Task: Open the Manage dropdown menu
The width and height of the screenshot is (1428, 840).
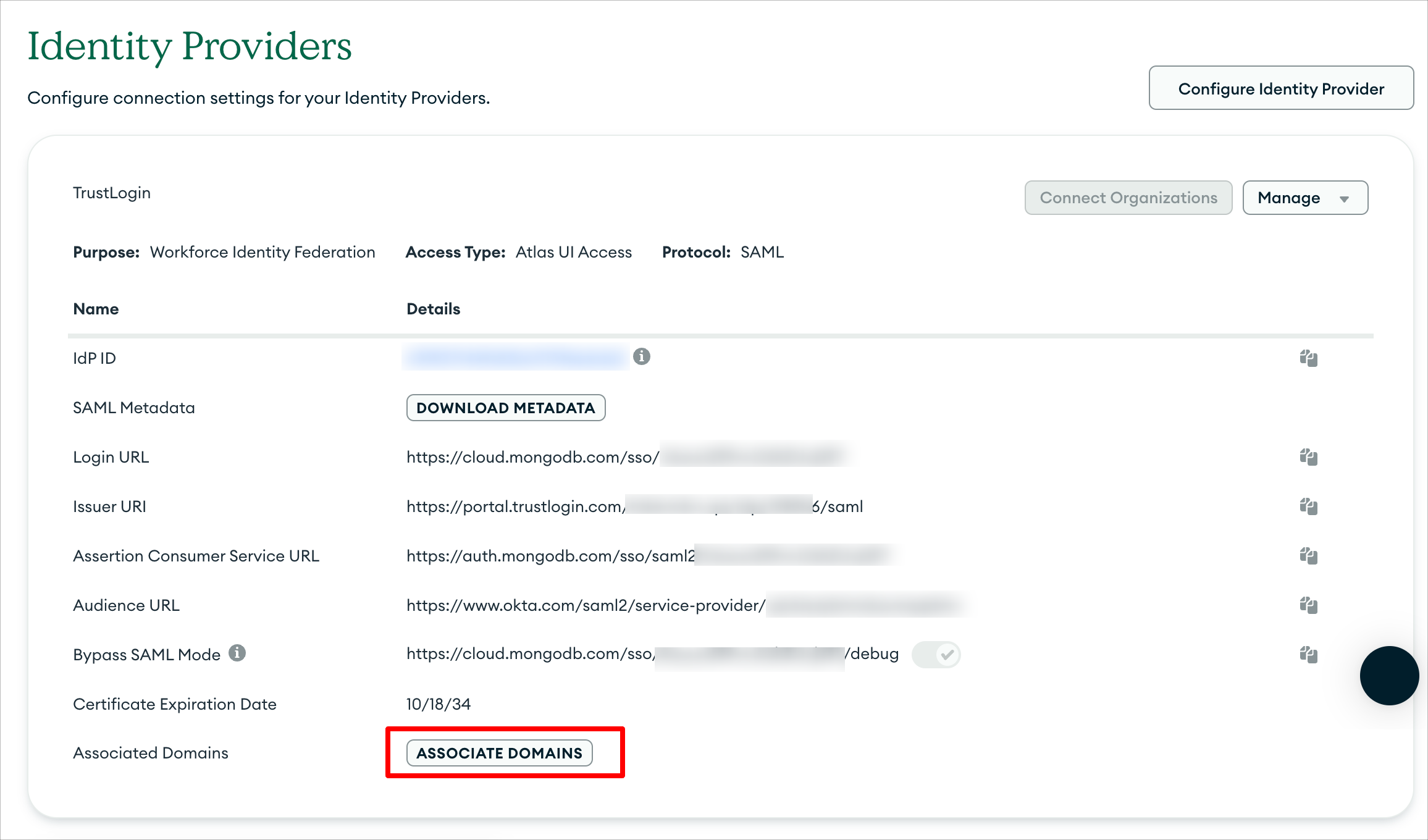Action: [x=1305, y=198]
